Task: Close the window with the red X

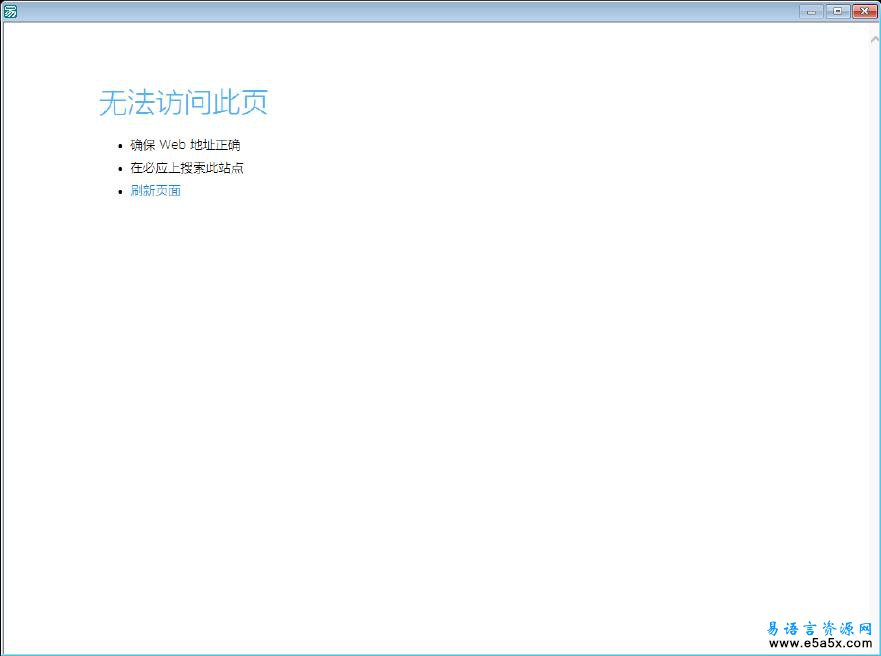Action: pyautogui.click(x=863, y=11)
